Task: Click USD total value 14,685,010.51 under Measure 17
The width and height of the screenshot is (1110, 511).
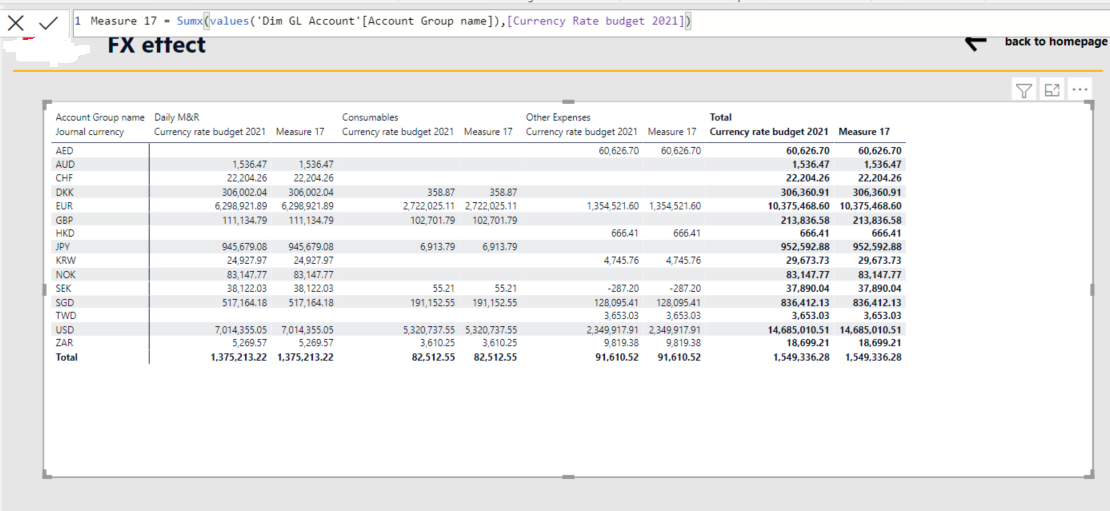Action: pos(870,330)
